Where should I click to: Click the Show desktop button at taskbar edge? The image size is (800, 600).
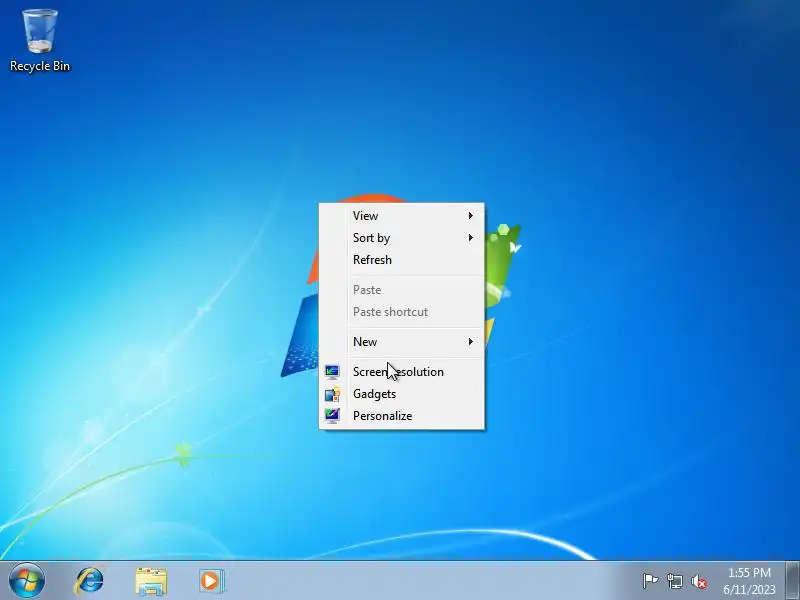point(792,581)
